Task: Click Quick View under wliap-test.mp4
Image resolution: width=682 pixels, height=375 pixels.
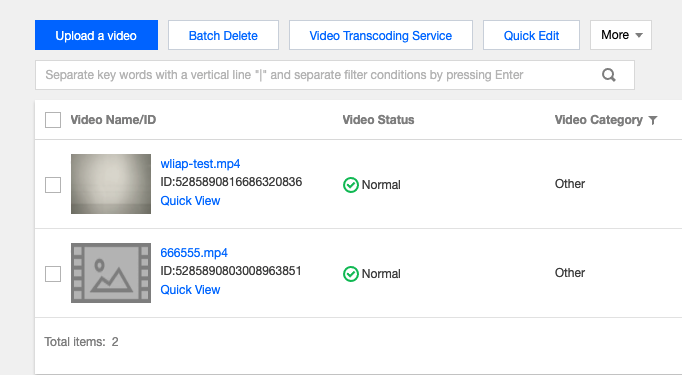Action: pyautogui.click(x=190, y=201)
